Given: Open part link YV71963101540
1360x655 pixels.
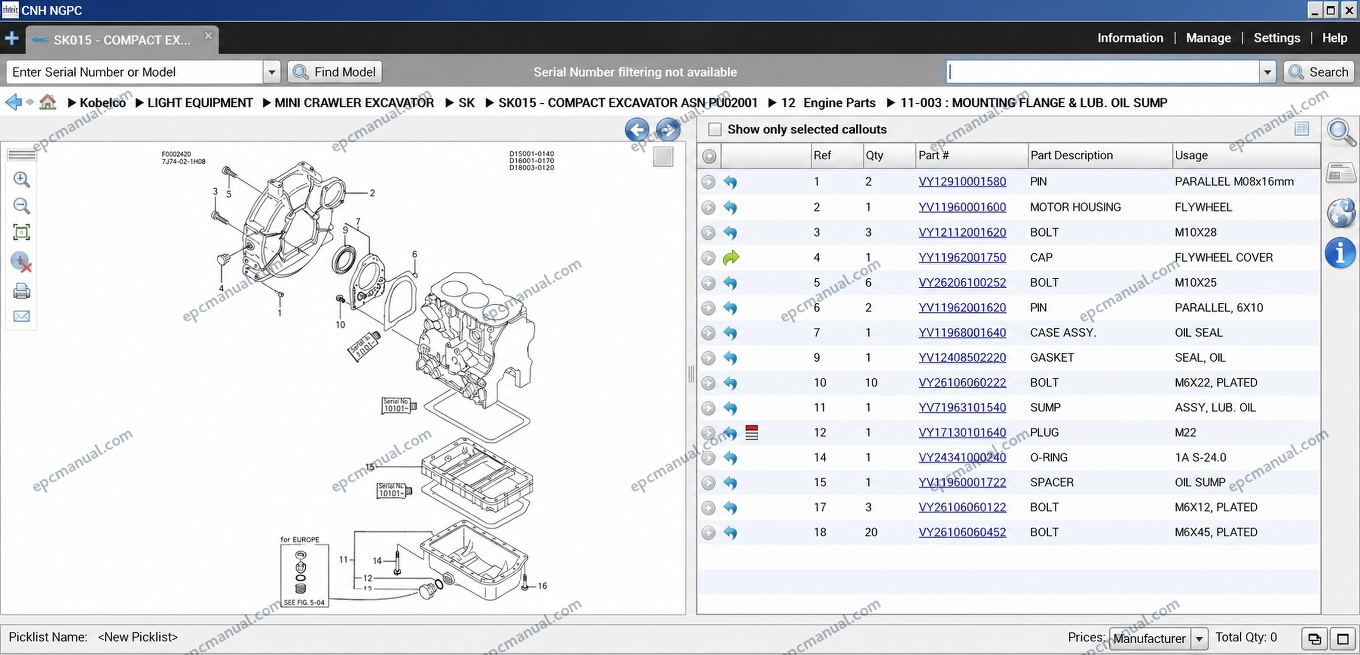Looking at the screenshot, I should pos(962,408).
